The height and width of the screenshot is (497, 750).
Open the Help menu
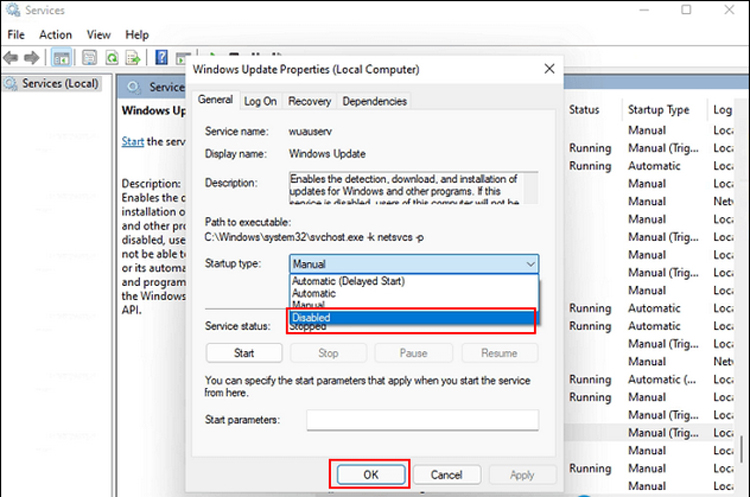(137, 35)
